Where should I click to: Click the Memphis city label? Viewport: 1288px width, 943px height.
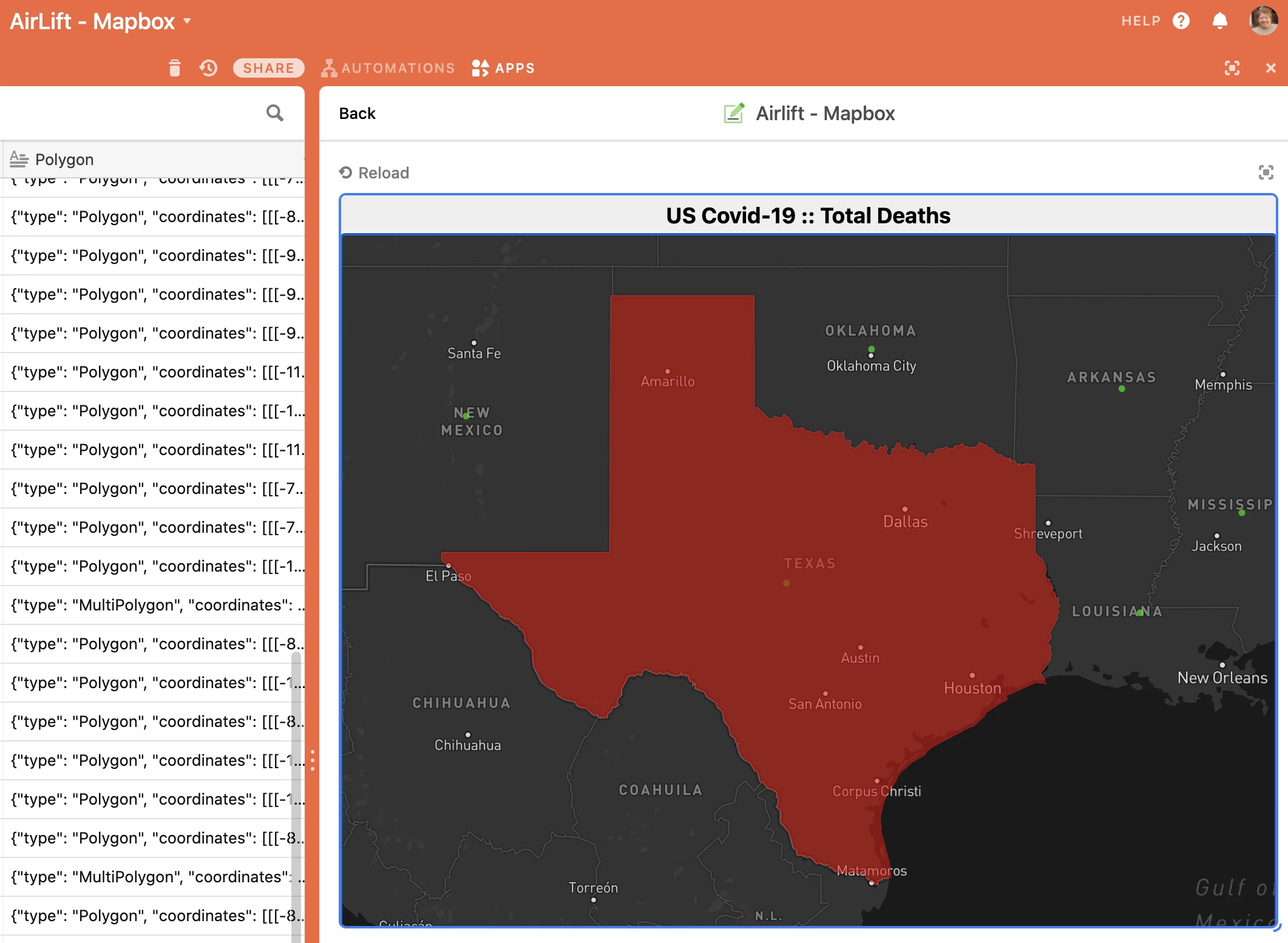[x=1223, y=385]
